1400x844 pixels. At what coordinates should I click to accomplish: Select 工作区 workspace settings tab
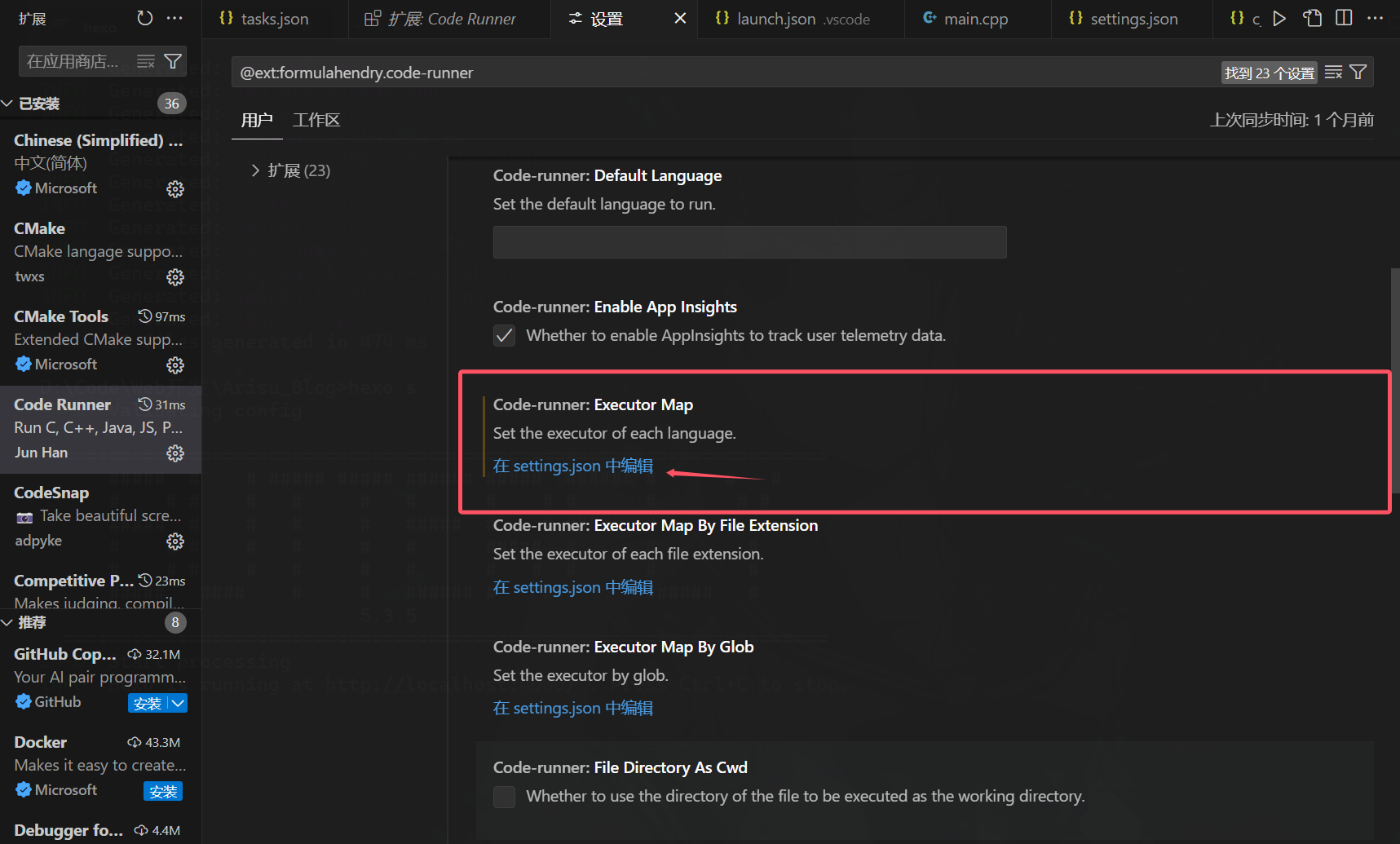316,120
